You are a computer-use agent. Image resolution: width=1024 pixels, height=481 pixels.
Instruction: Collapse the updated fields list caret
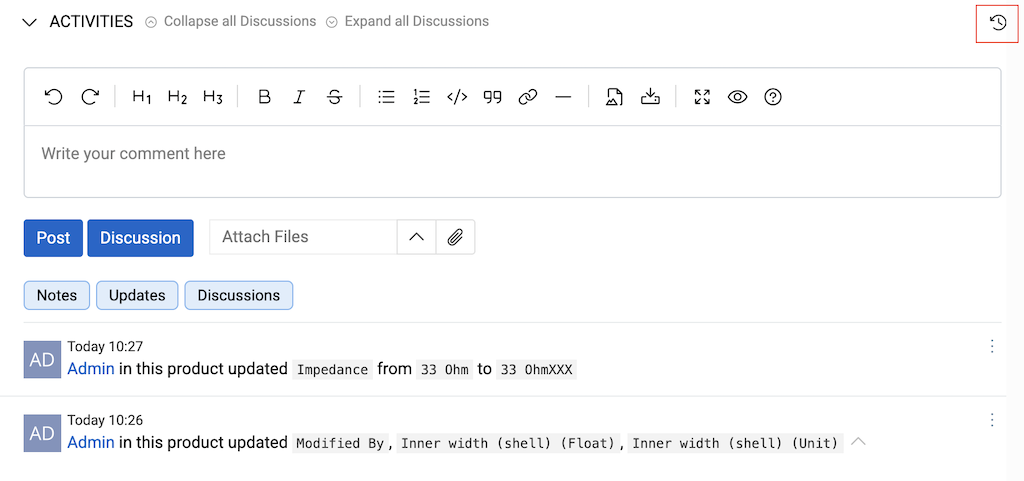pos(858,441)
